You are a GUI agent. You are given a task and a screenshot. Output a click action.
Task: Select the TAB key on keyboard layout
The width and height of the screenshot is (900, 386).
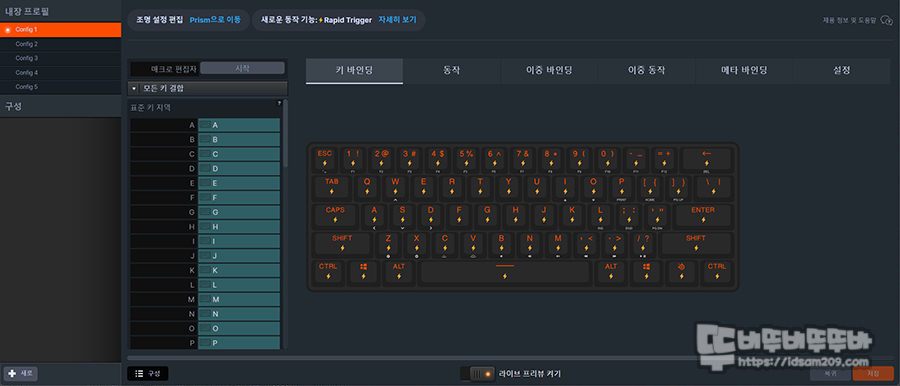coord(332,187)
